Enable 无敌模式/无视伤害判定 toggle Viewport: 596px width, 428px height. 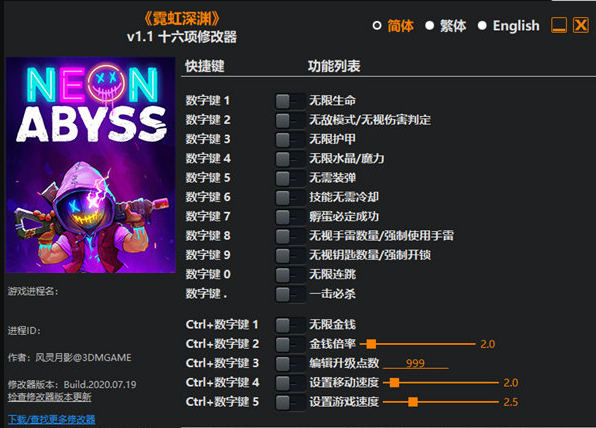tap(290, 120)
